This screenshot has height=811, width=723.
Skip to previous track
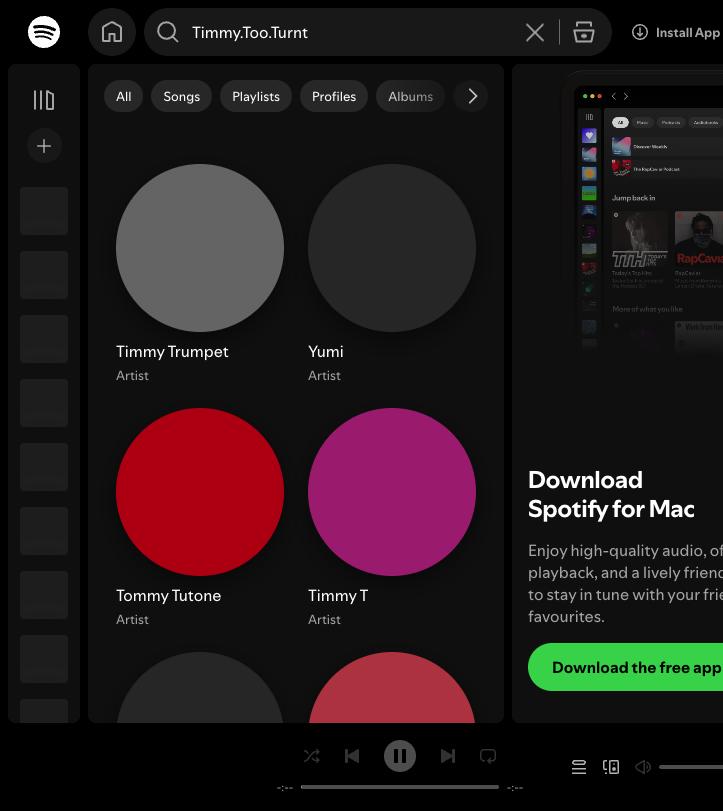pos(352,756)
